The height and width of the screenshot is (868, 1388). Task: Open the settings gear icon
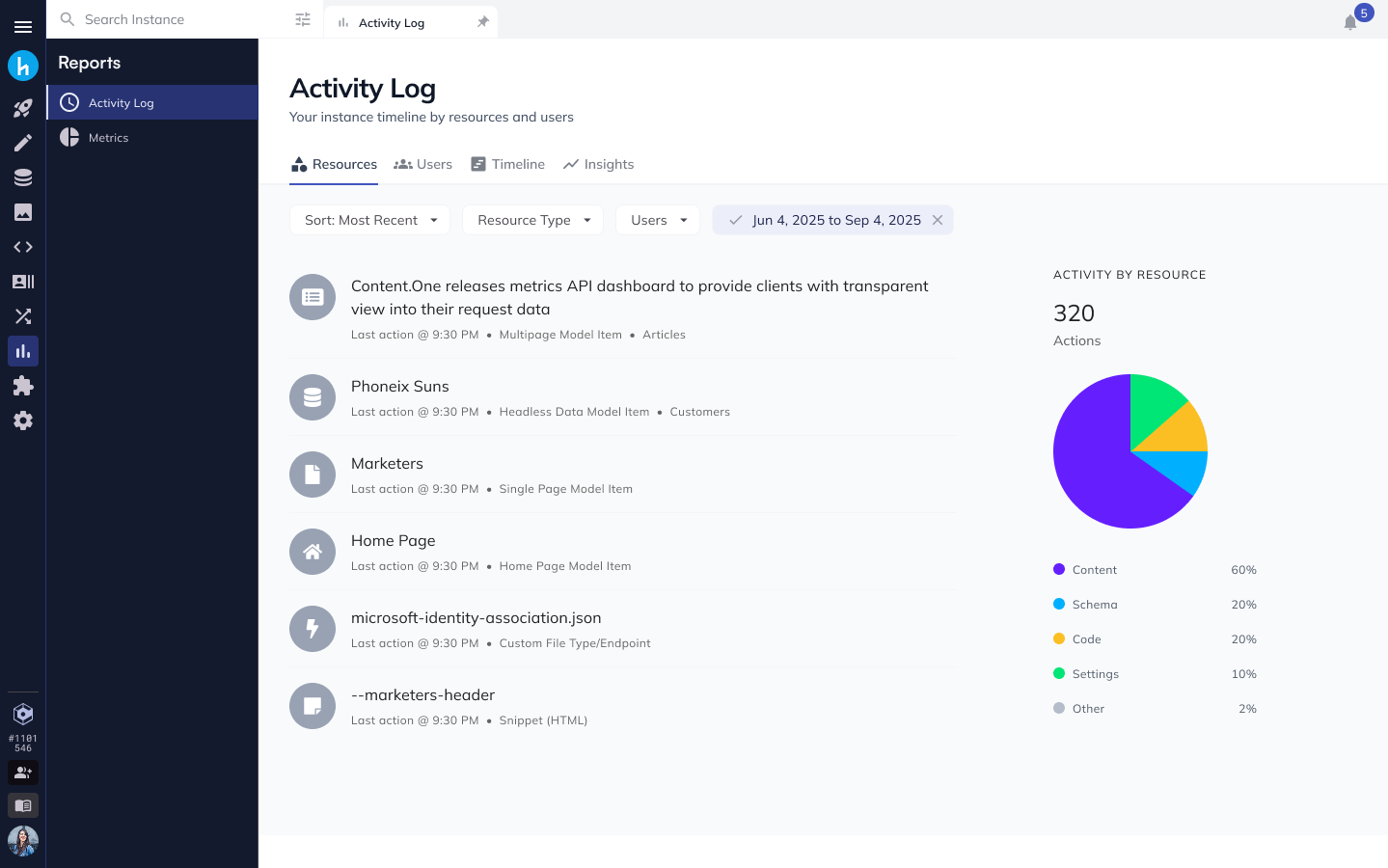23,420
